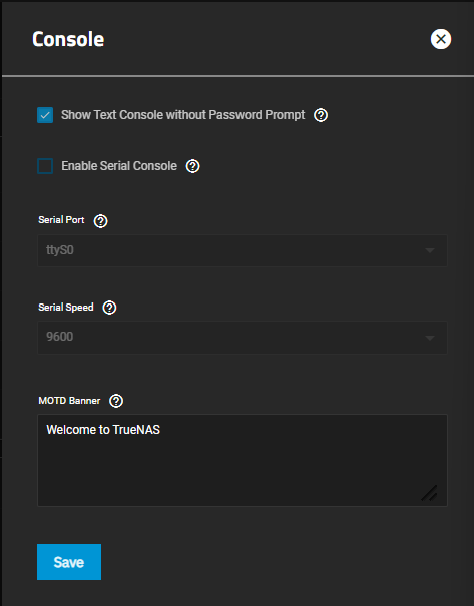This screenshot has height=606, width=474.
Task: Focus the MOTD Banner text area
Action: tap(242, 460)
